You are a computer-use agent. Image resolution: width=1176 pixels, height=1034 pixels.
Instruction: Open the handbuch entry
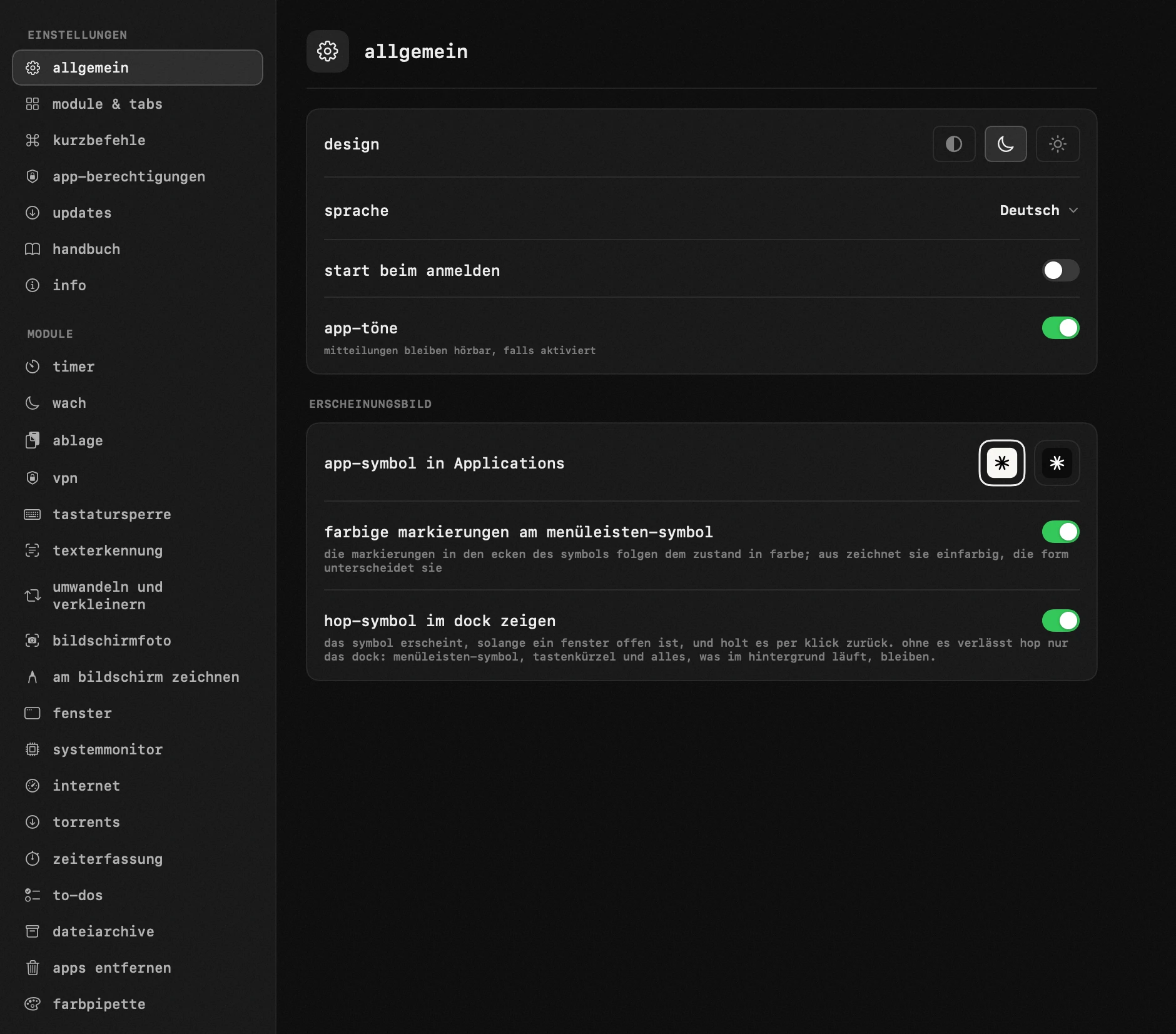(138, 249)
